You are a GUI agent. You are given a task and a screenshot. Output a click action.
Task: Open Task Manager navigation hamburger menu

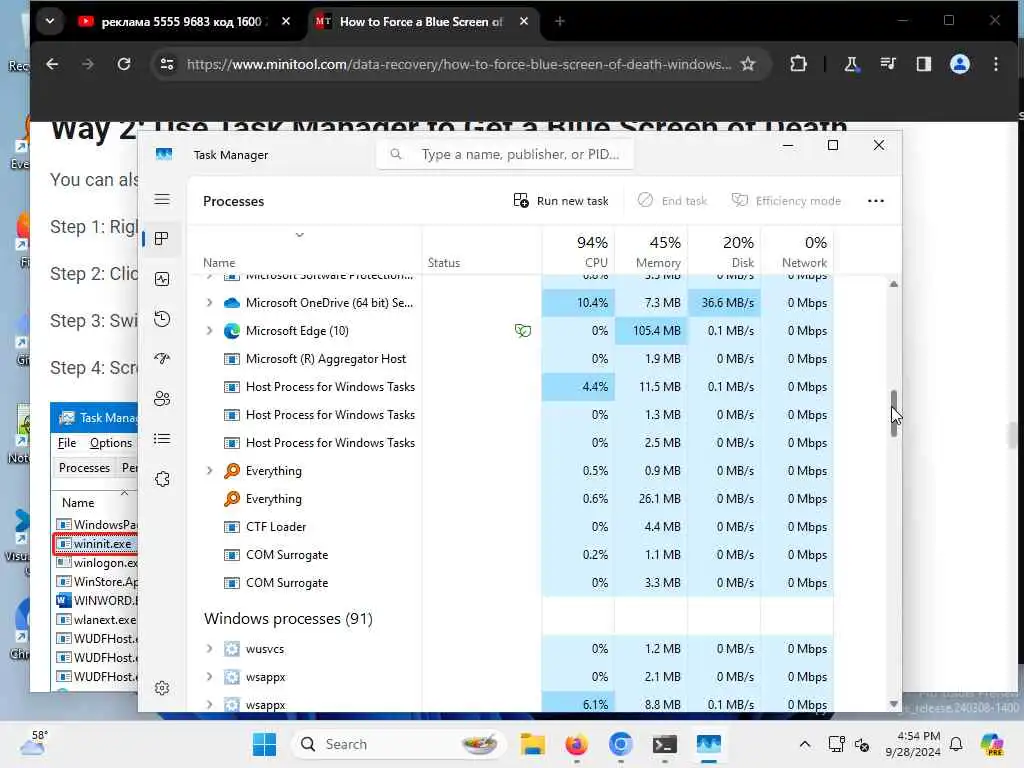[x=162, y=200]
